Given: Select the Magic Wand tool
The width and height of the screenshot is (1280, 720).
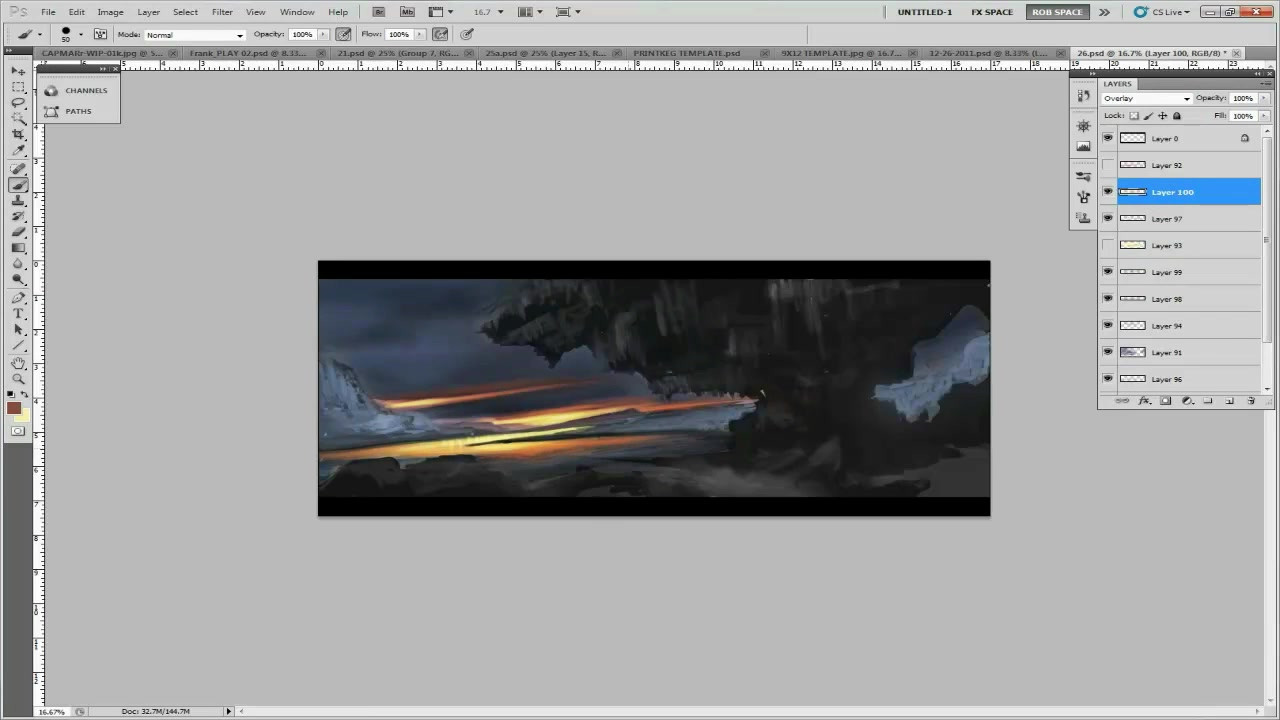Looking at the screenshot, I should [18, 119].
